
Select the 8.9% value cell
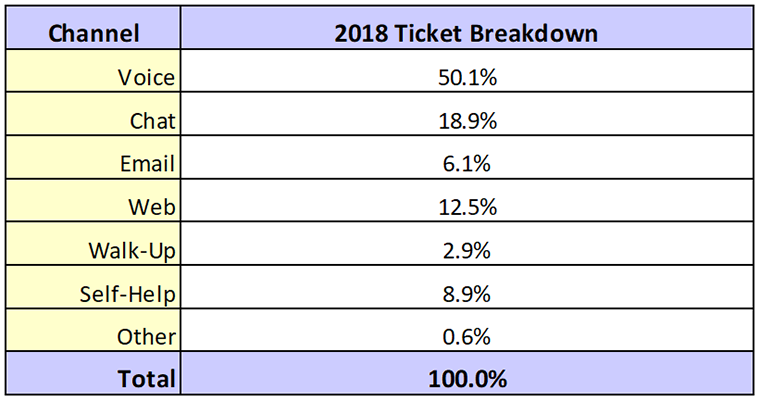[x=466, y=293]
